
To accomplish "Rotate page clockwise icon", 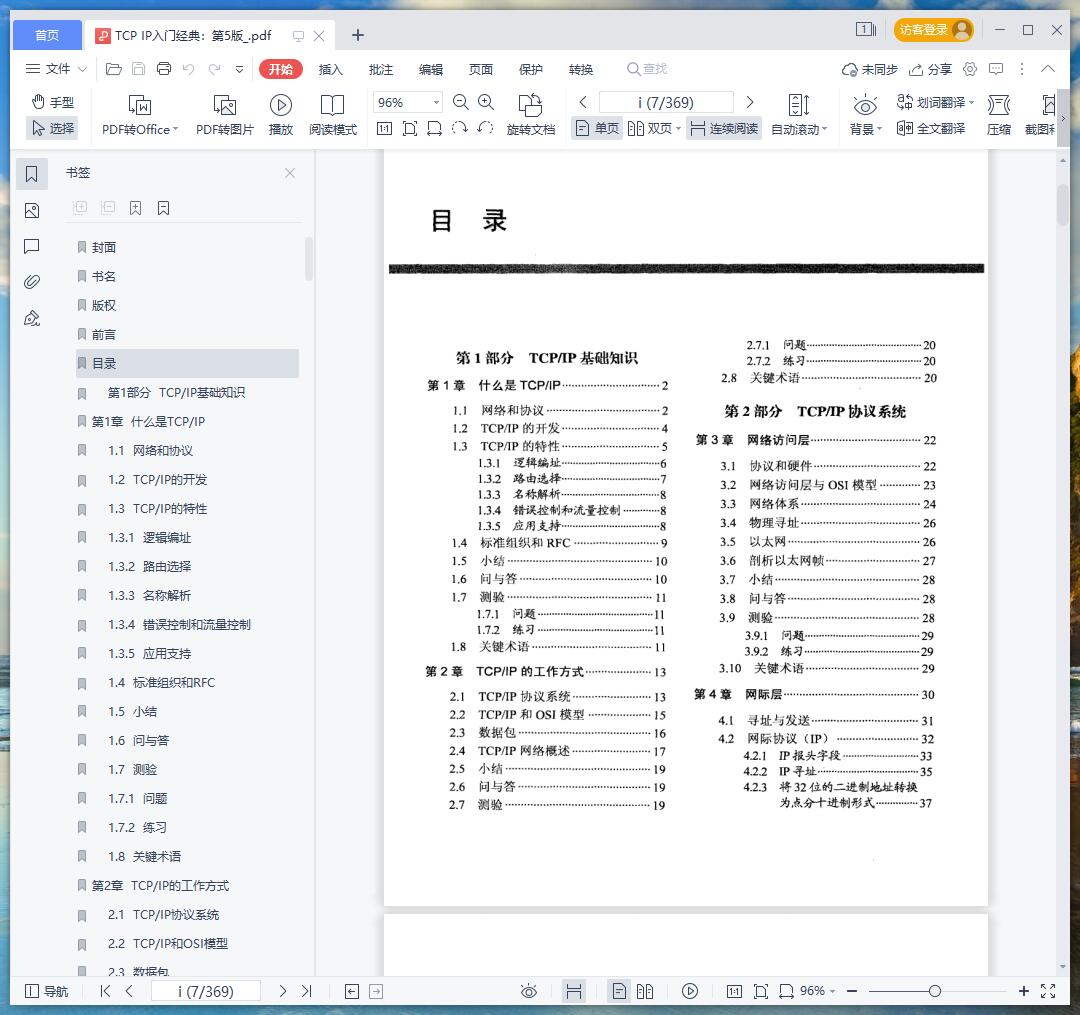I will (x=459, y=128).
